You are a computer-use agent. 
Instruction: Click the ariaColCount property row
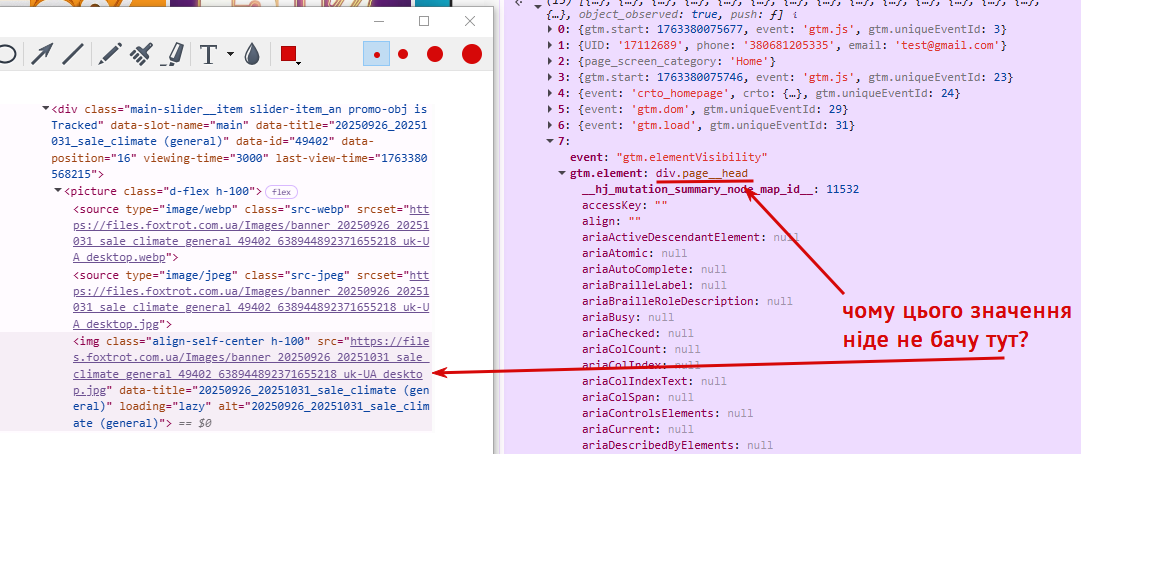point(641,349)
